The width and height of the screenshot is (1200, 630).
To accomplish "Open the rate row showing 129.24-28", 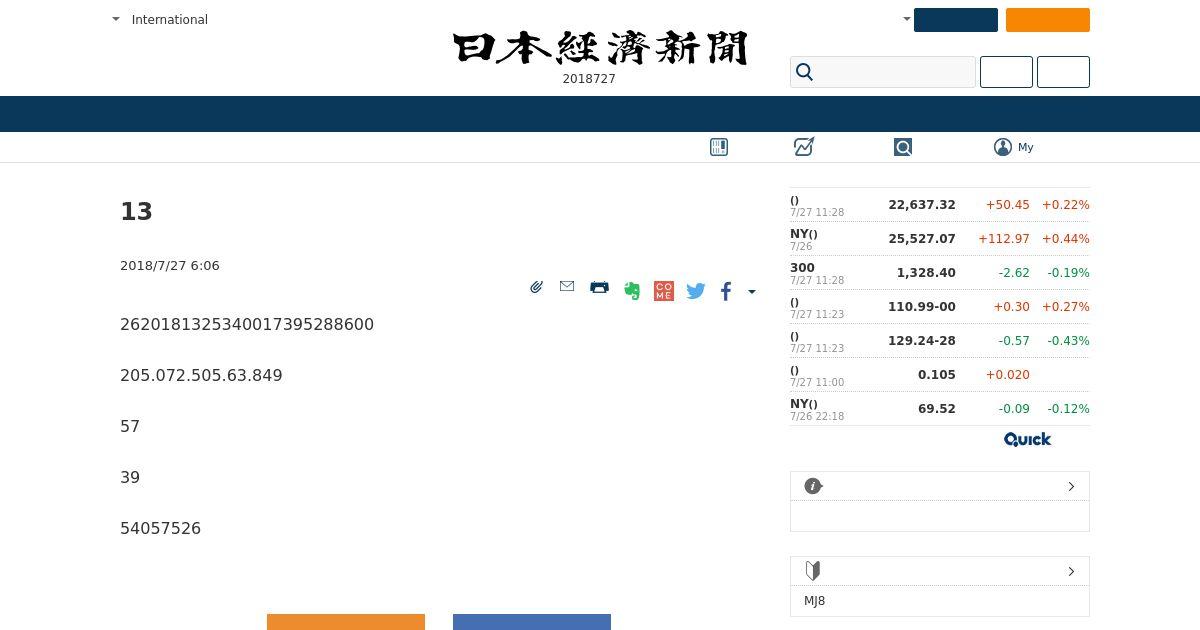I will click(940, 341).
